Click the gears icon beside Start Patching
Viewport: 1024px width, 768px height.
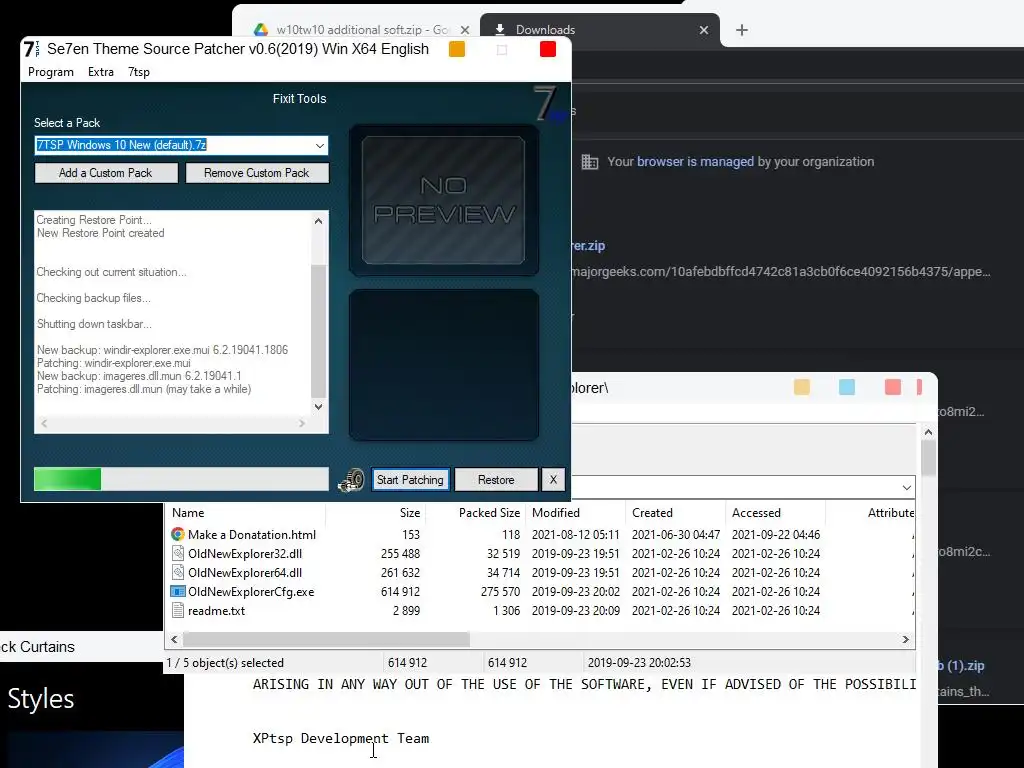pyautogui.click(x=351, y=480)
